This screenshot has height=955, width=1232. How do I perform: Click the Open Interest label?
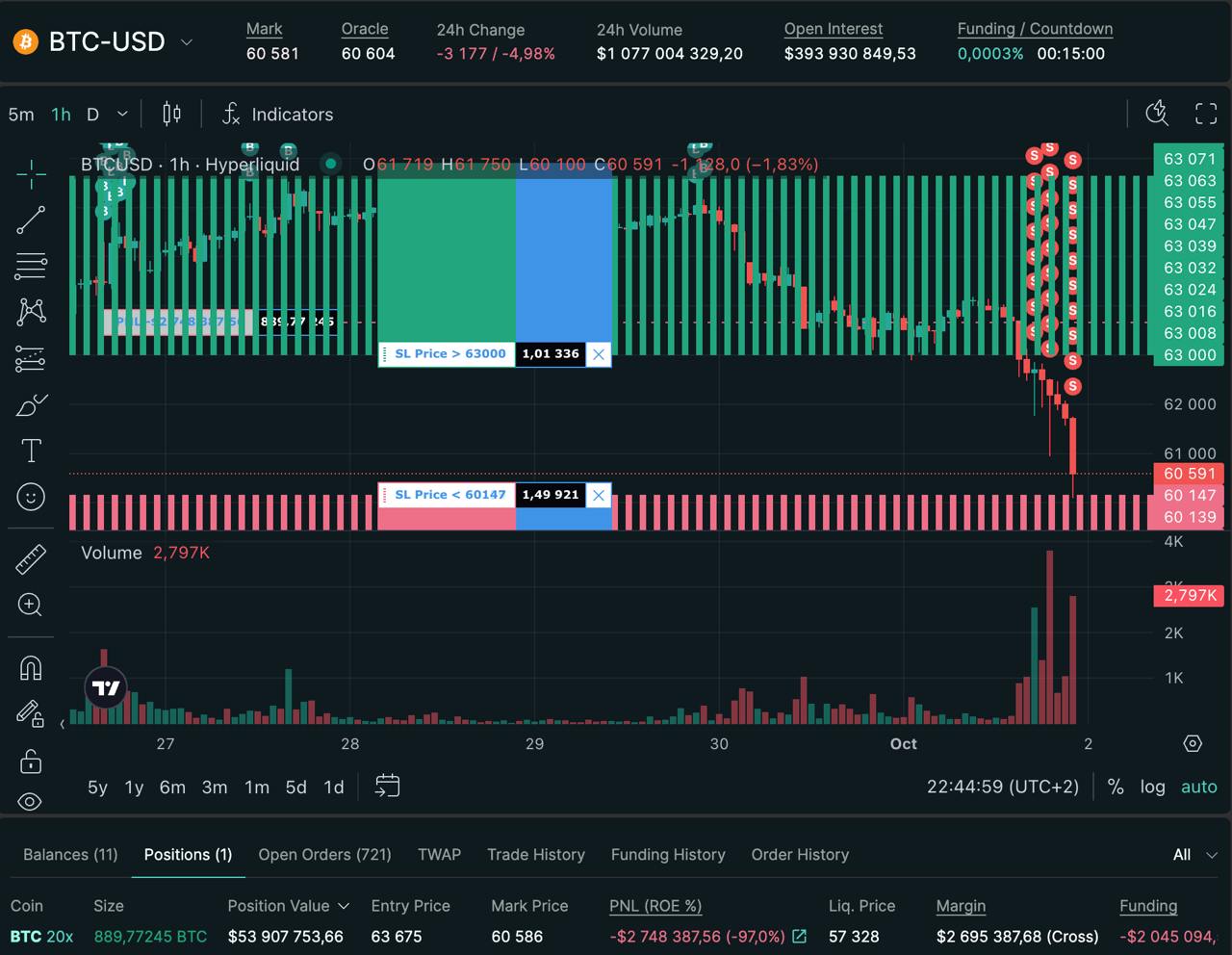click(x=833, y=29)
